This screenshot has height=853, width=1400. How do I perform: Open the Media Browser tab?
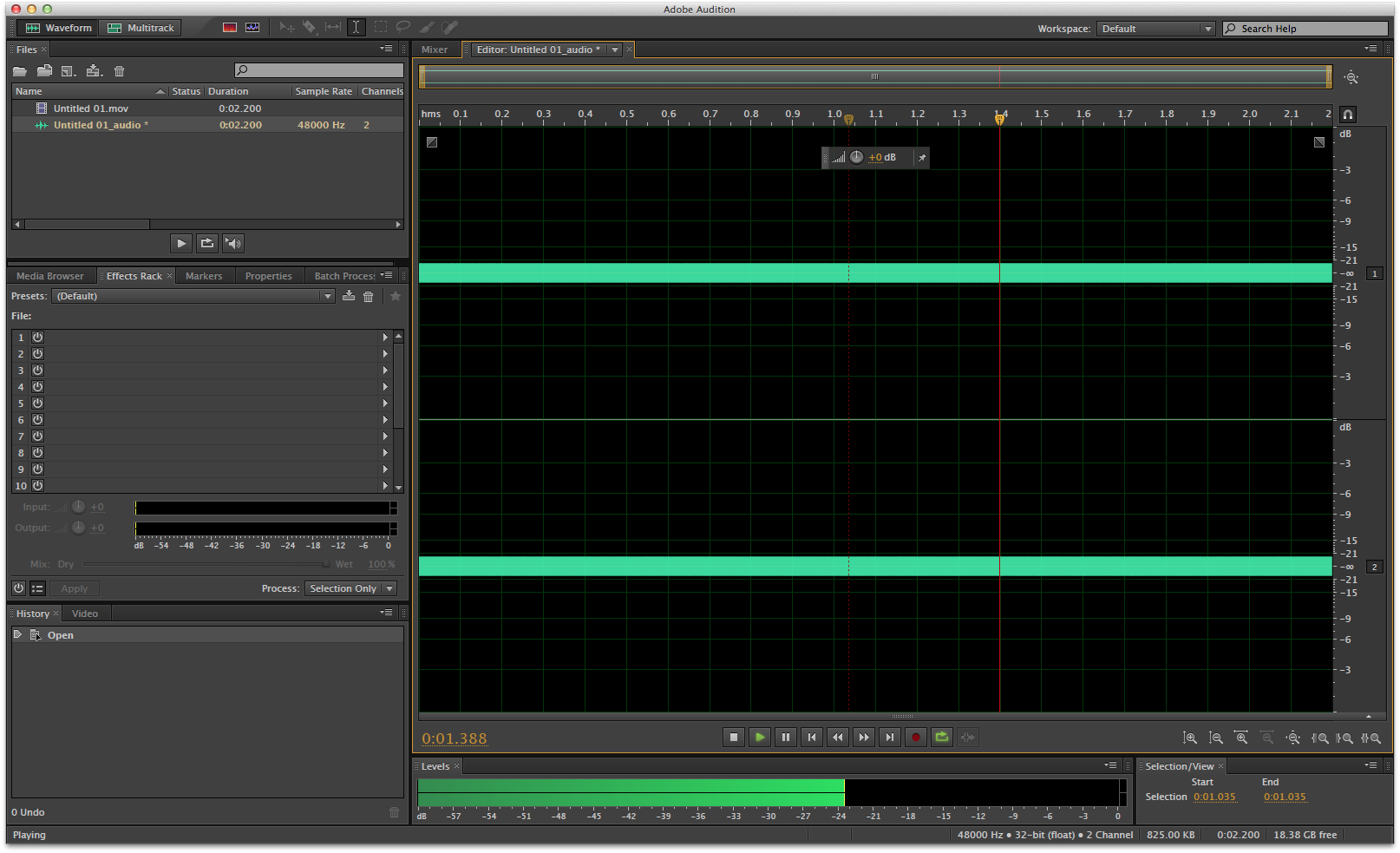click(50, 276)
